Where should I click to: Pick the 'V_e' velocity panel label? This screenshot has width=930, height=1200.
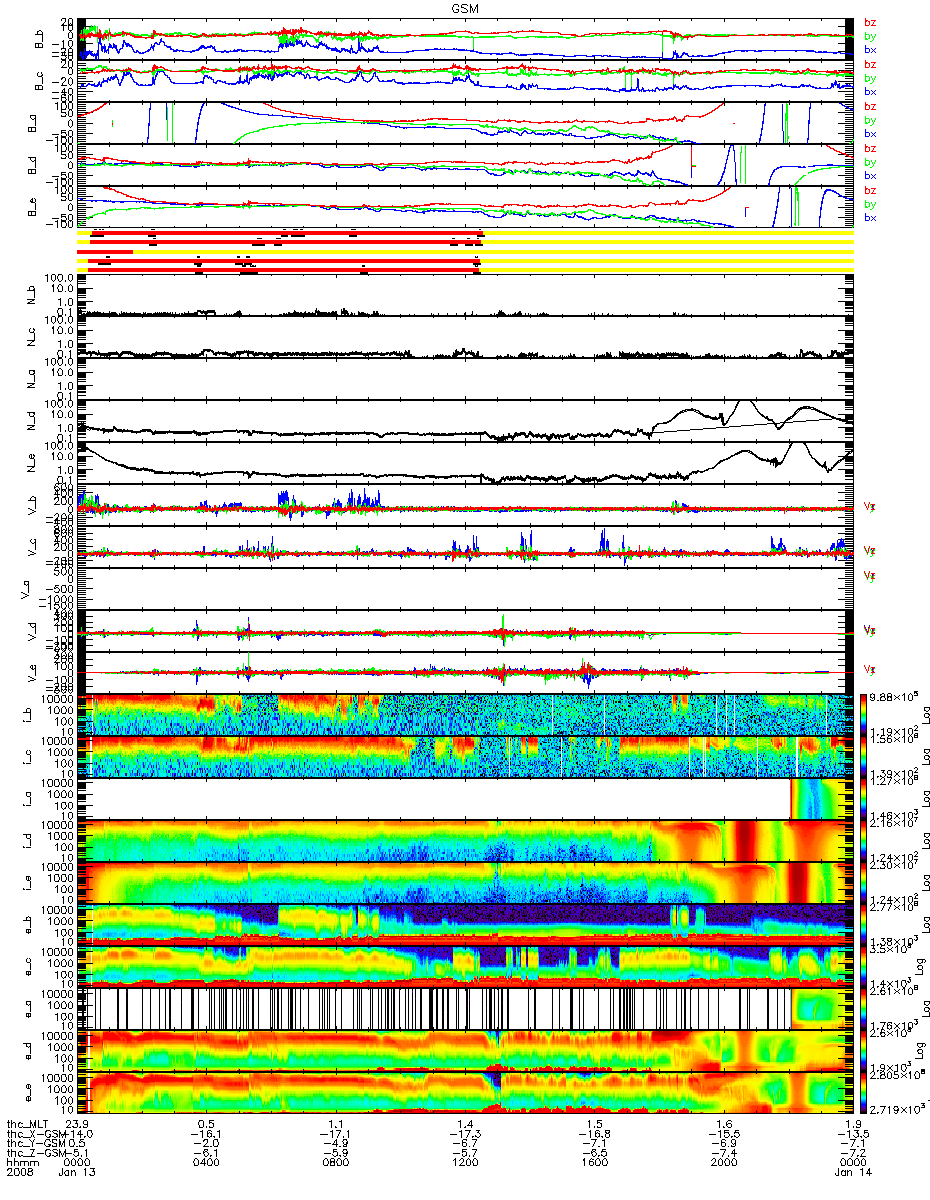tap(30, 674)
